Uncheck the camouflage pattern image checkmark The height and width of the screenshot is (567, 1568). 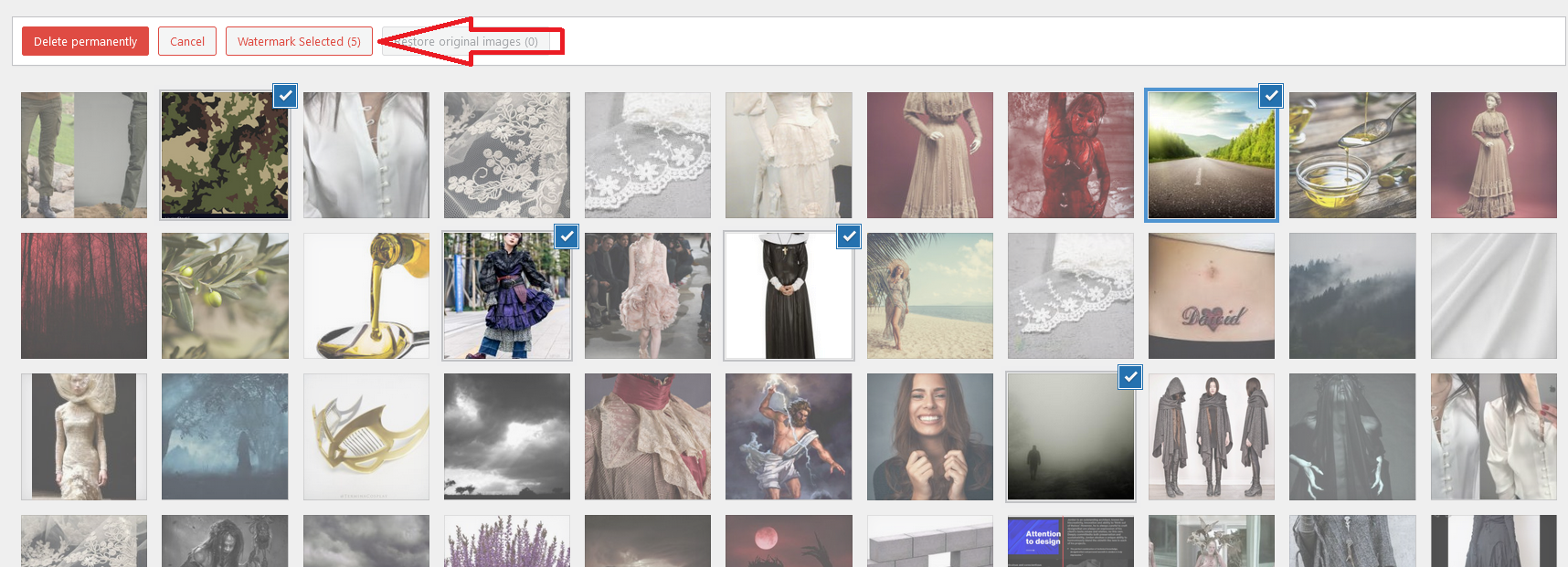coord(285,95)
